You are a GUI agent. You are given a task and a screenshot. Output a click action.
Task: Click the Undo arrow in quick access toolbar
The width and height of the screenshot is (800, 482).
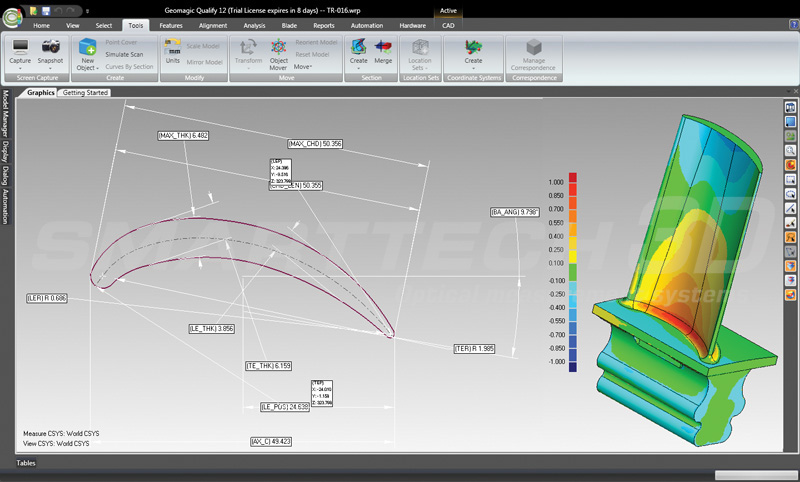(58, 11)
